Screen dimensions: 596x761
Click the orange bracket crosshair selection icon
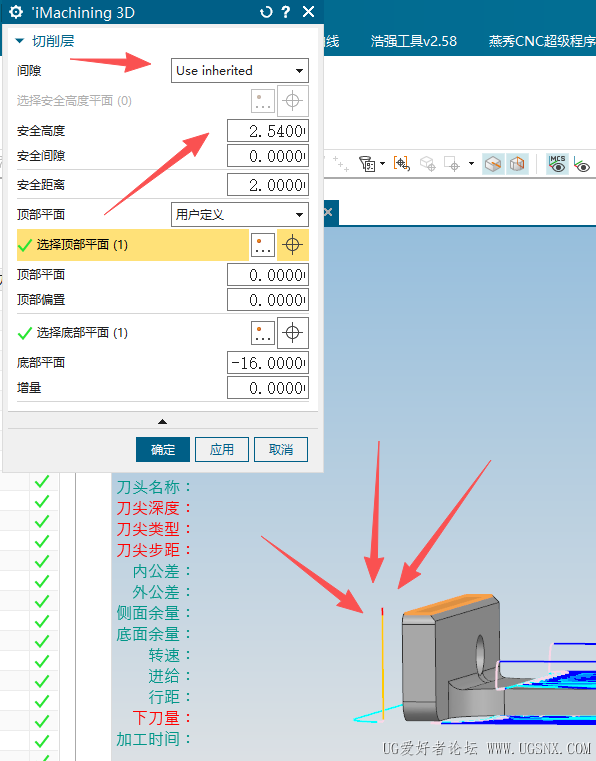pos(401,164)
